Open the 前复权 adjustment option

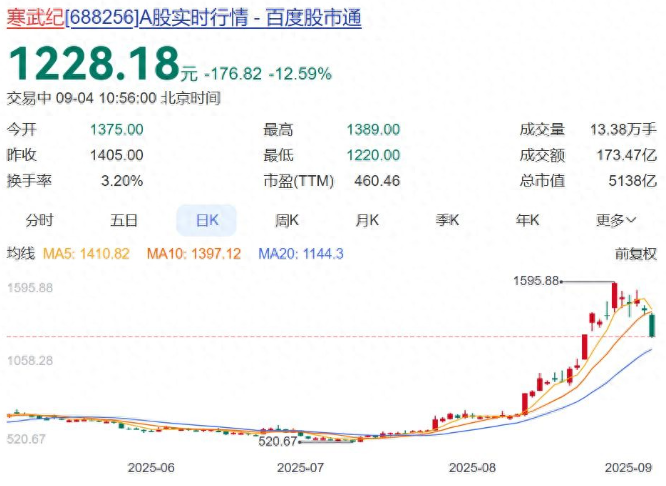pos(636,254)
